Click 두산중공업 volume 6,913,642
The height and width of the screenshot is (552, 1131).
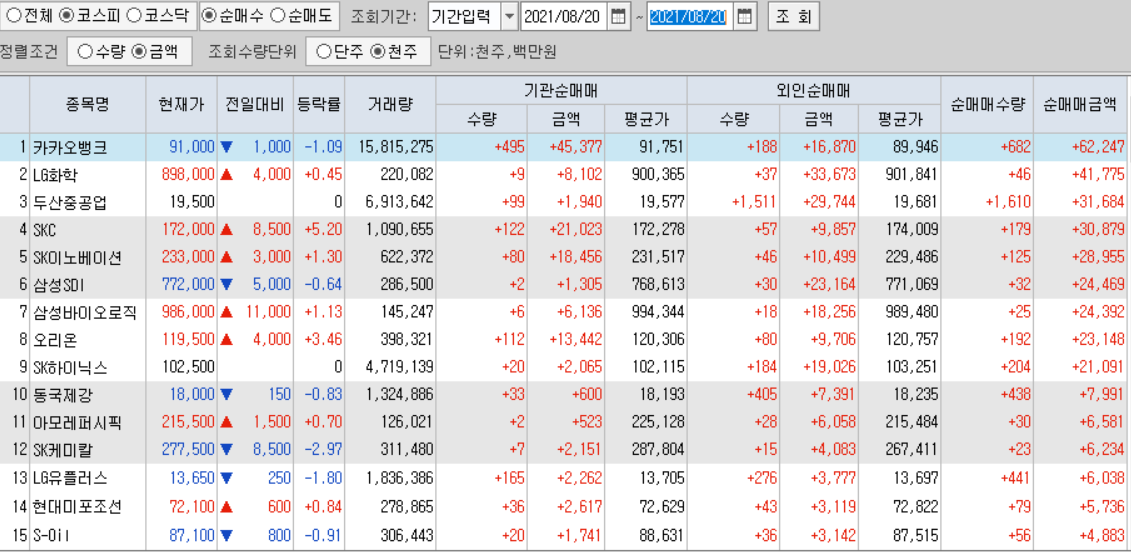click(x=400, y=202)
